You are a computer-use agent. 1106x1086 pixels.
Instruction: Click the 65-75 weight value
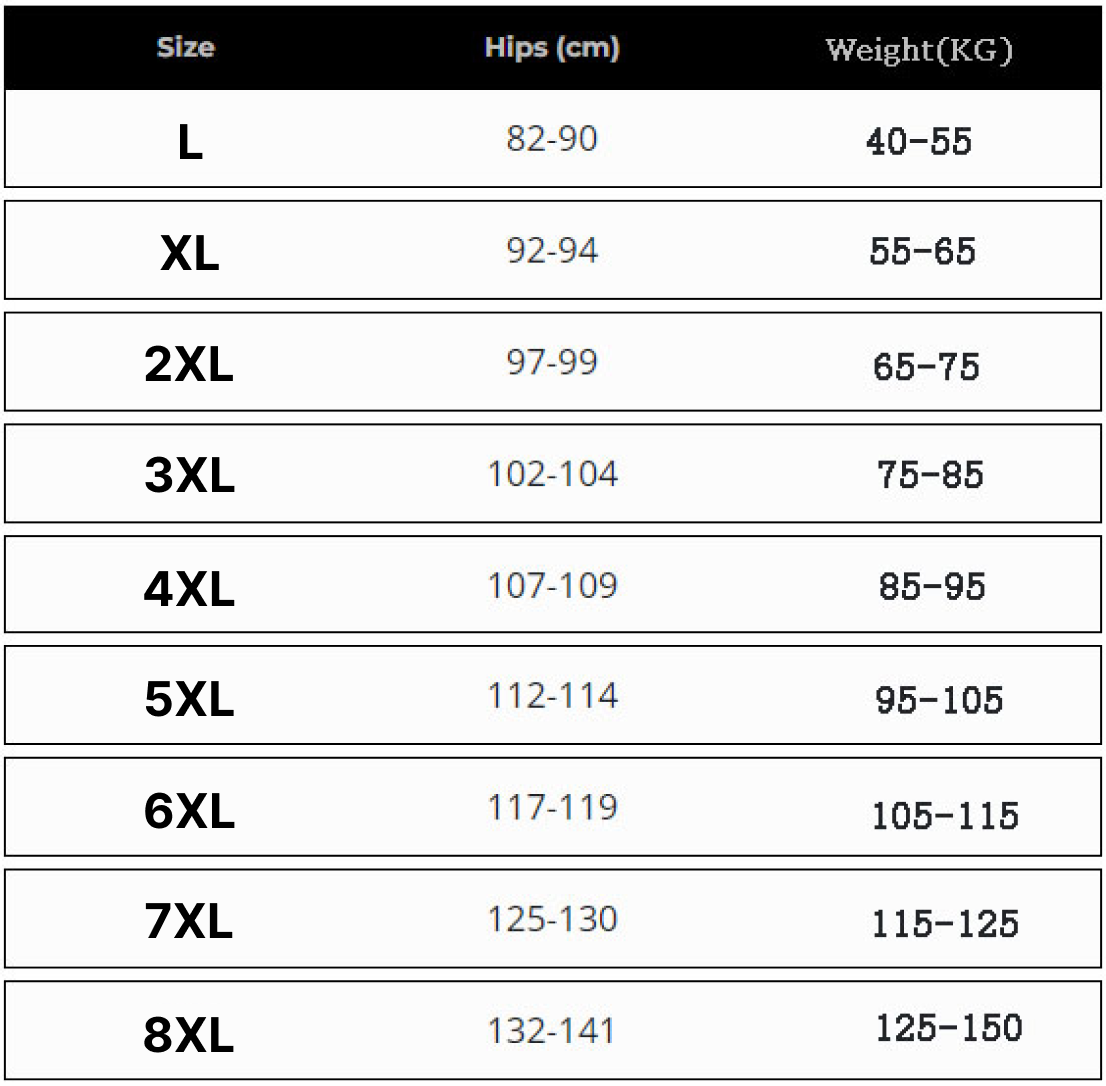(x=926, y=367)
